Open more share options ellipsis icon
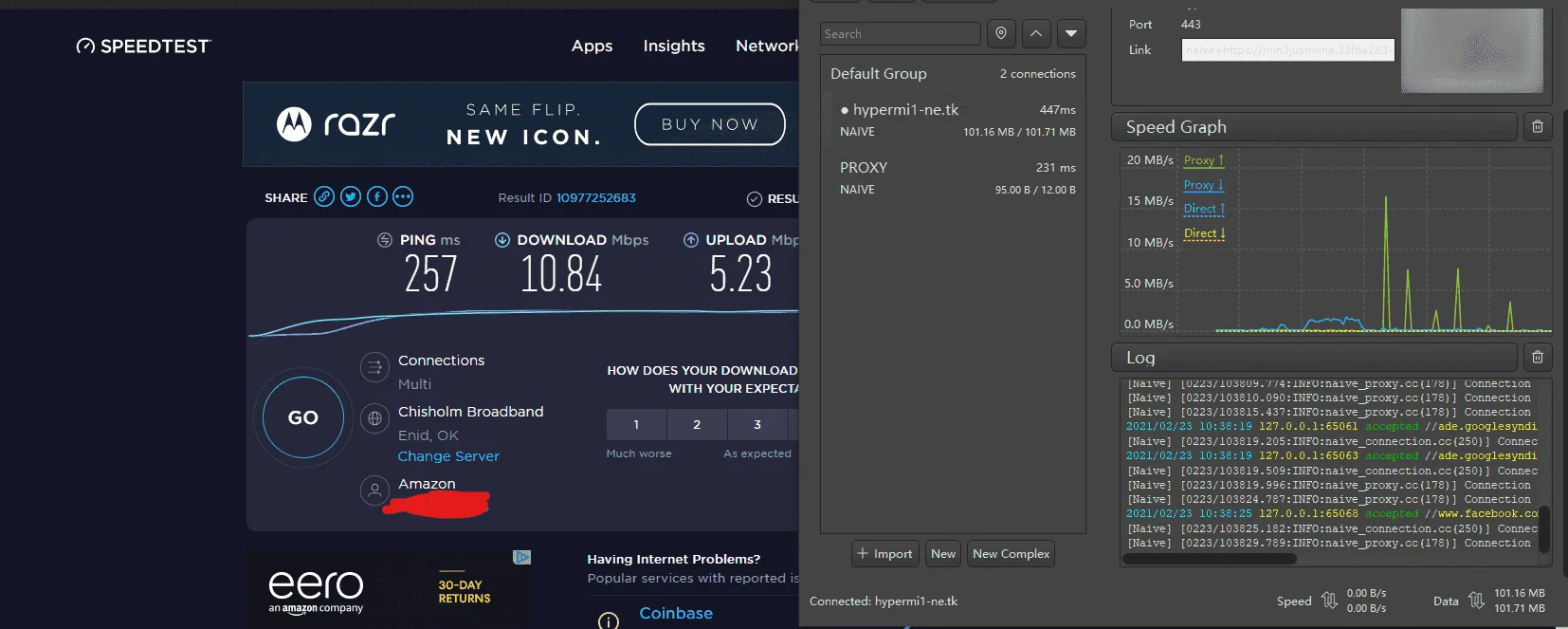Screen dimensions: 1568x629 403,196
